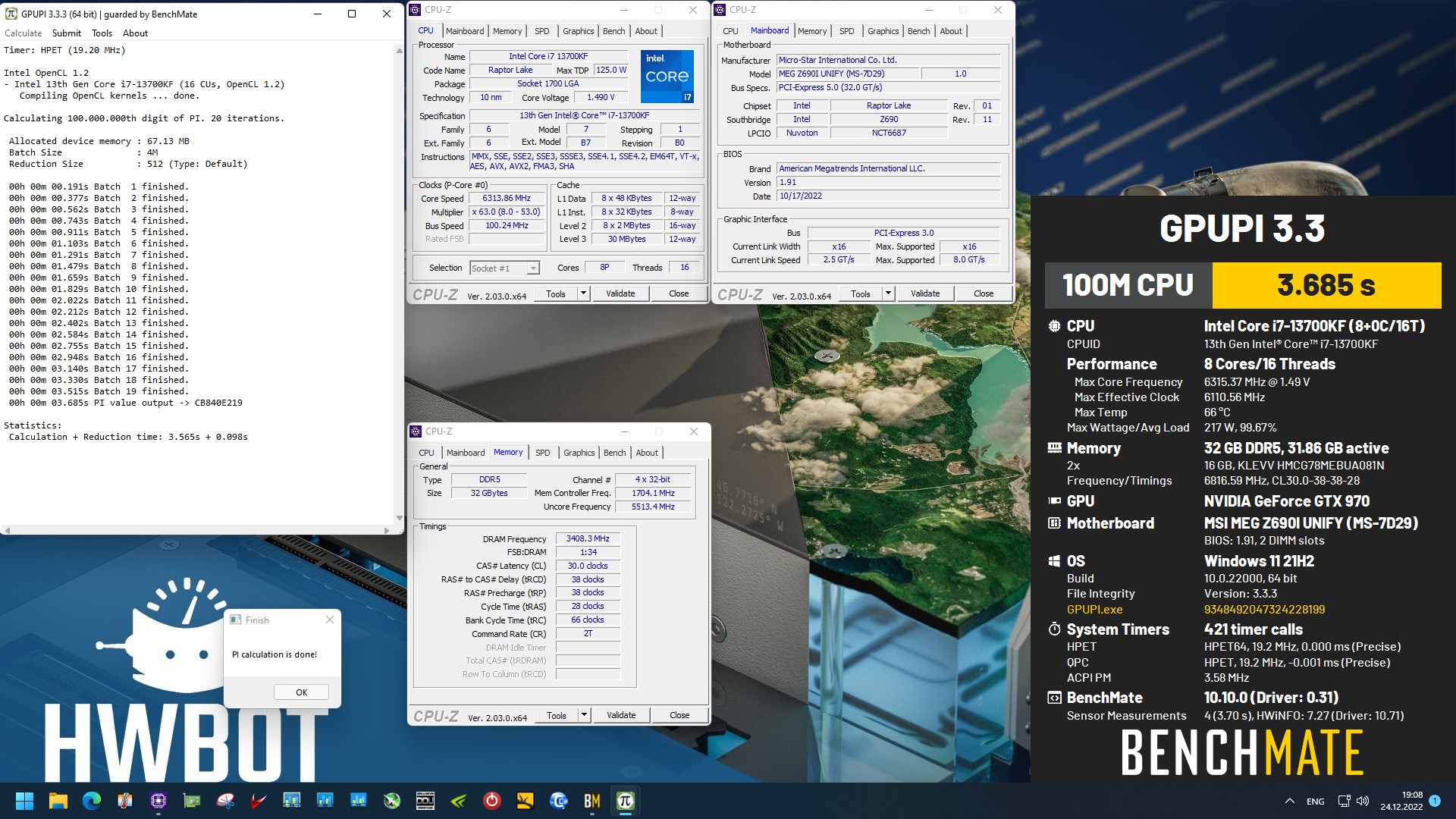Open Tools dropdown arrow in CPU tab window

coord(583,293)
